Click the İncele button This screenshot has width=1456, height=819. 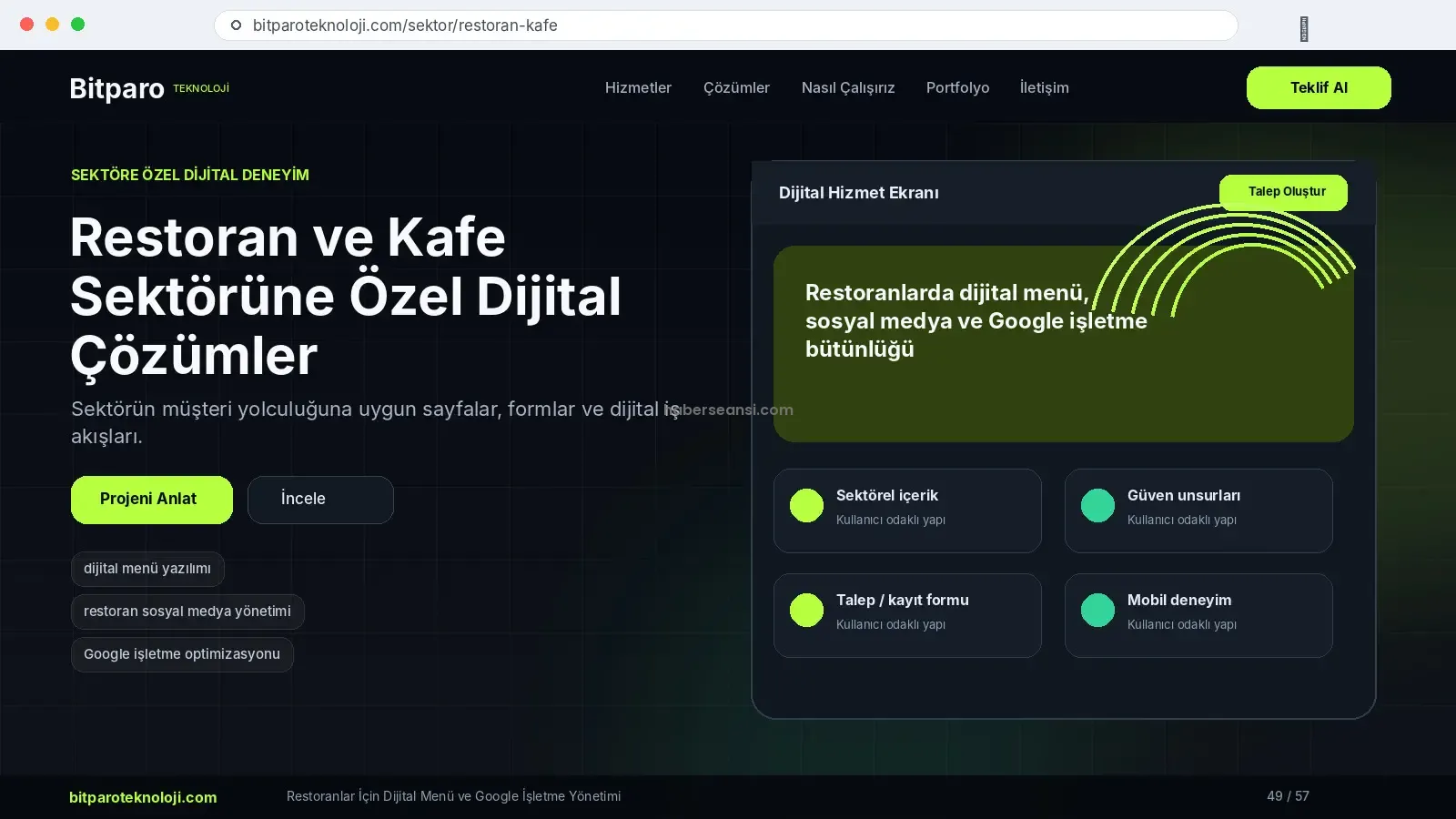click(320, 500)
